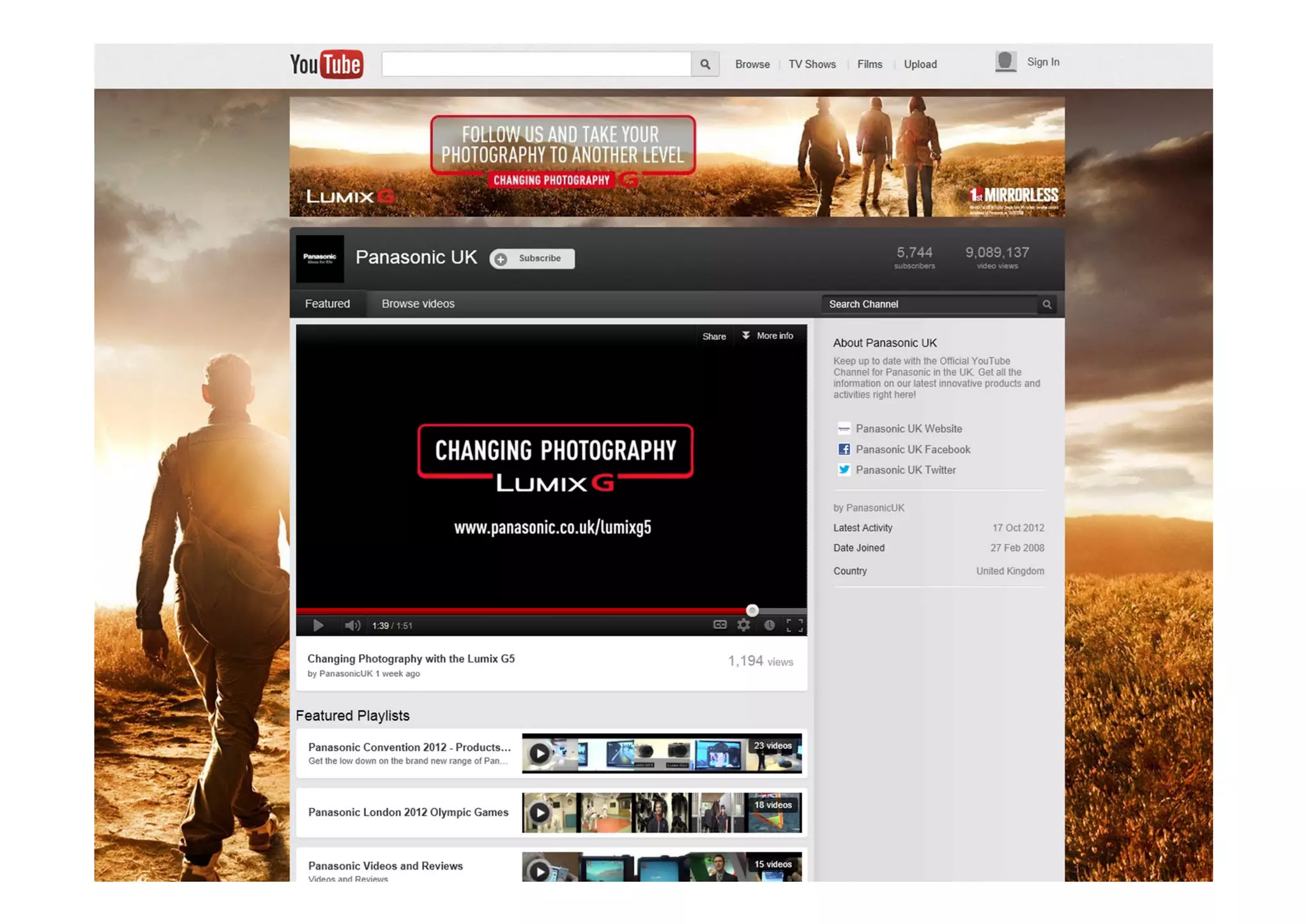1308x924 pixels.
Task: Click the 'by PanasonicUK' text in About
Action: point(869,508)
